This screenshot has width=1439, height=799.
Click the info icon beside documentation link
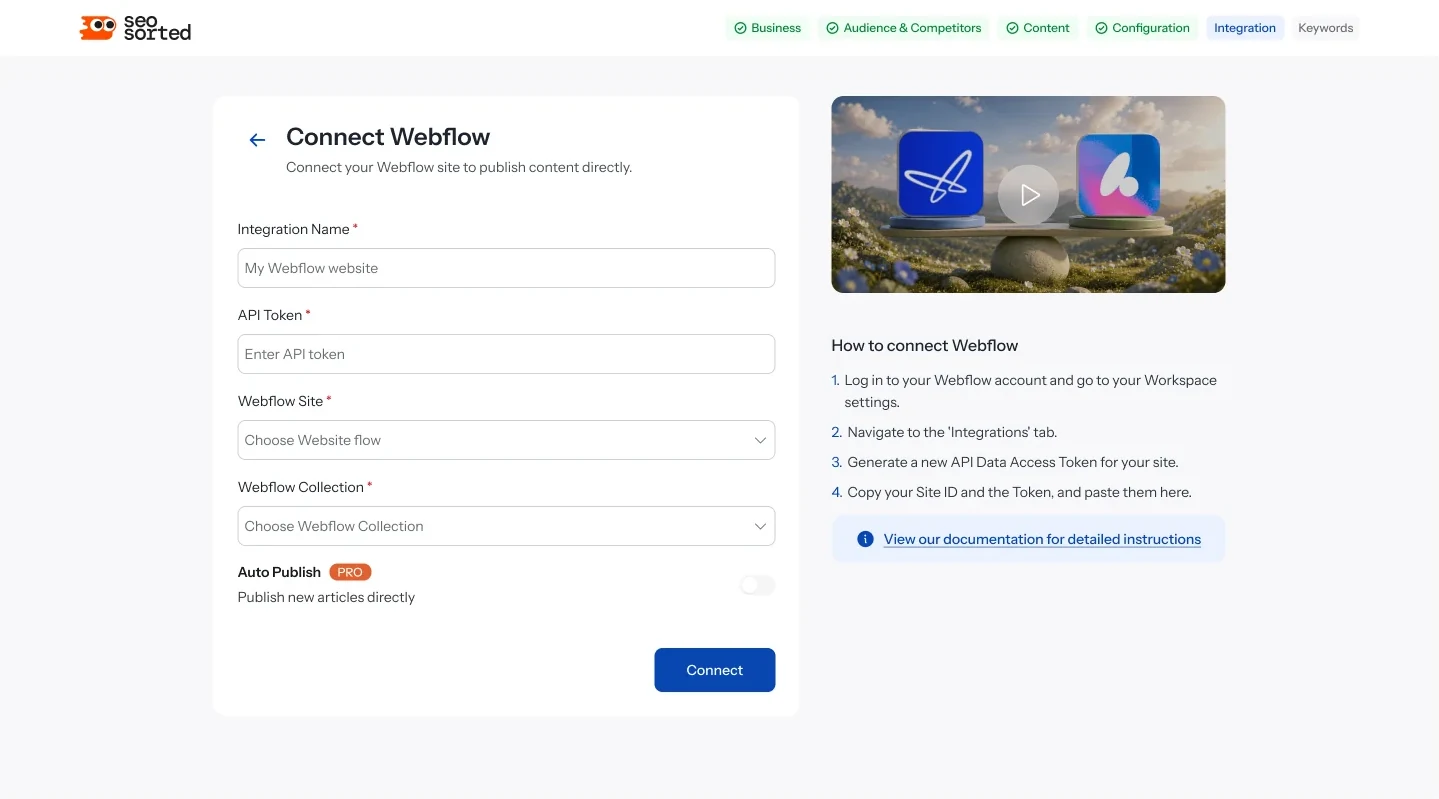click(x=865, y=539)
